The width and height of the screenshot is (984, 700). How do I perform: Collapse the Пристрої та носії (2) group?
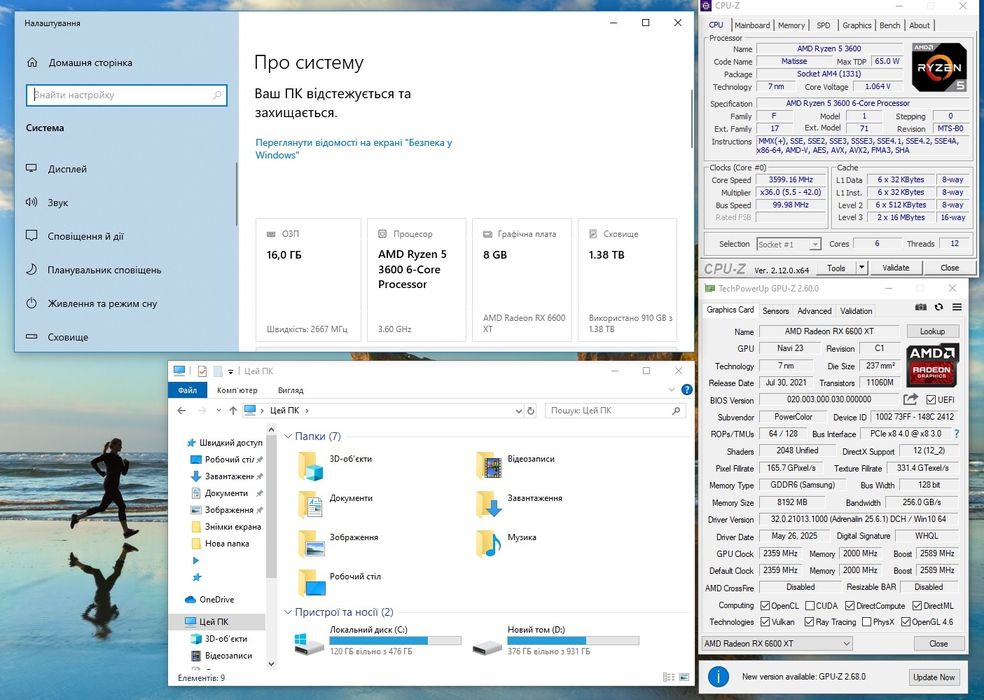(288, 612)
